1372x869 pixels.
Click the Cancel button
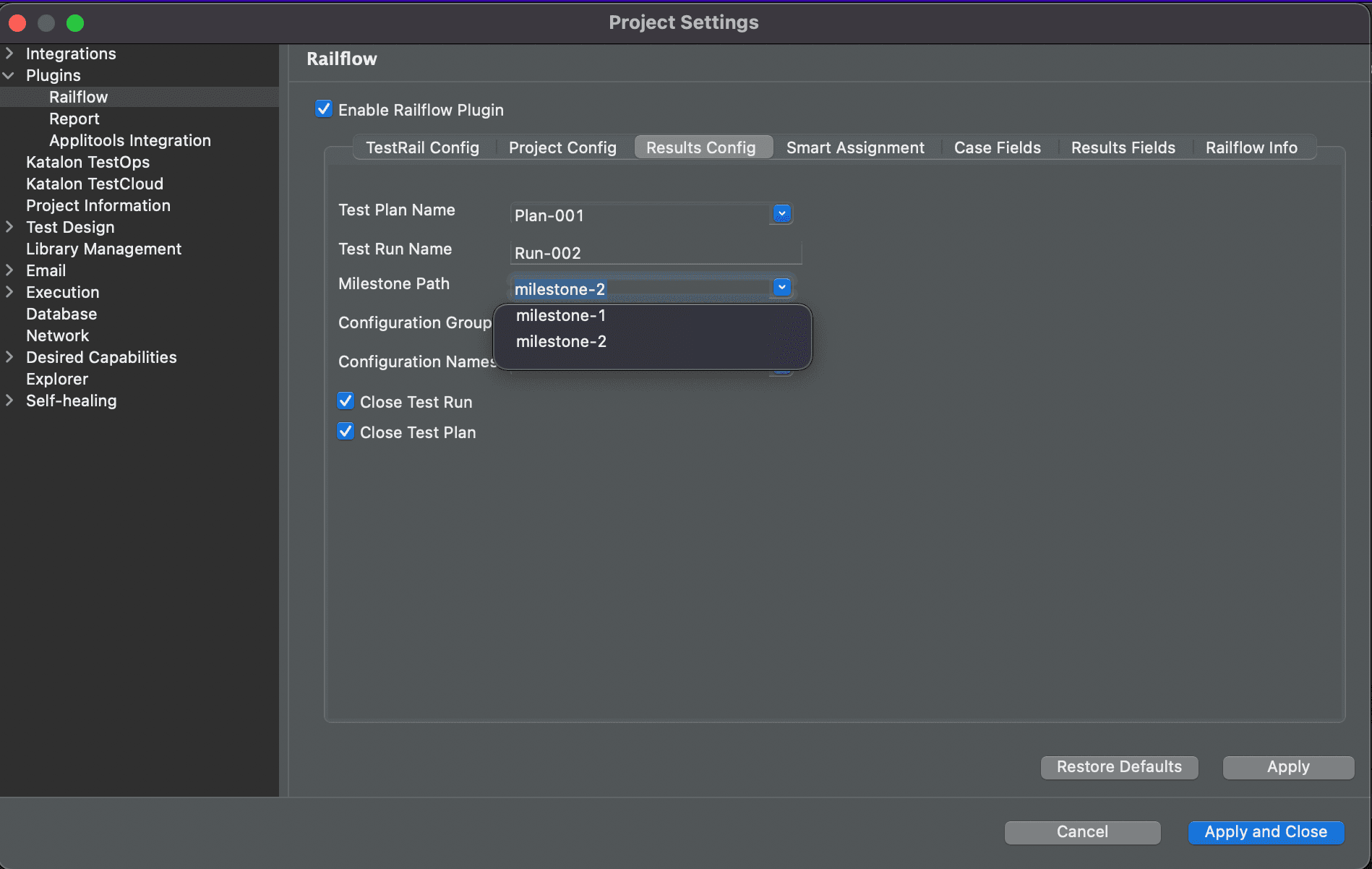coord(1082,832)
